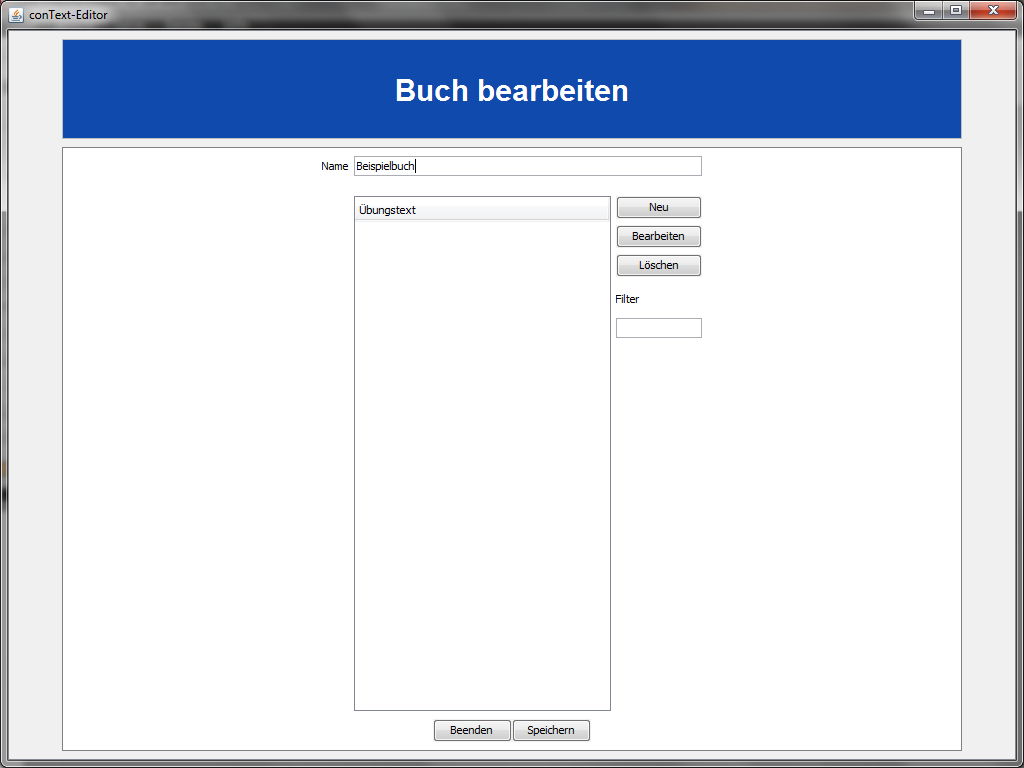
Task: Save with the Speichern button
Action: point(551,731)
